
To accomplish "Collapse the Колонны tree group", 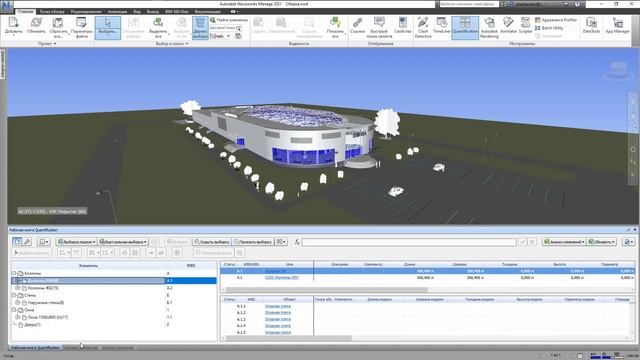I will click(14, 273).
